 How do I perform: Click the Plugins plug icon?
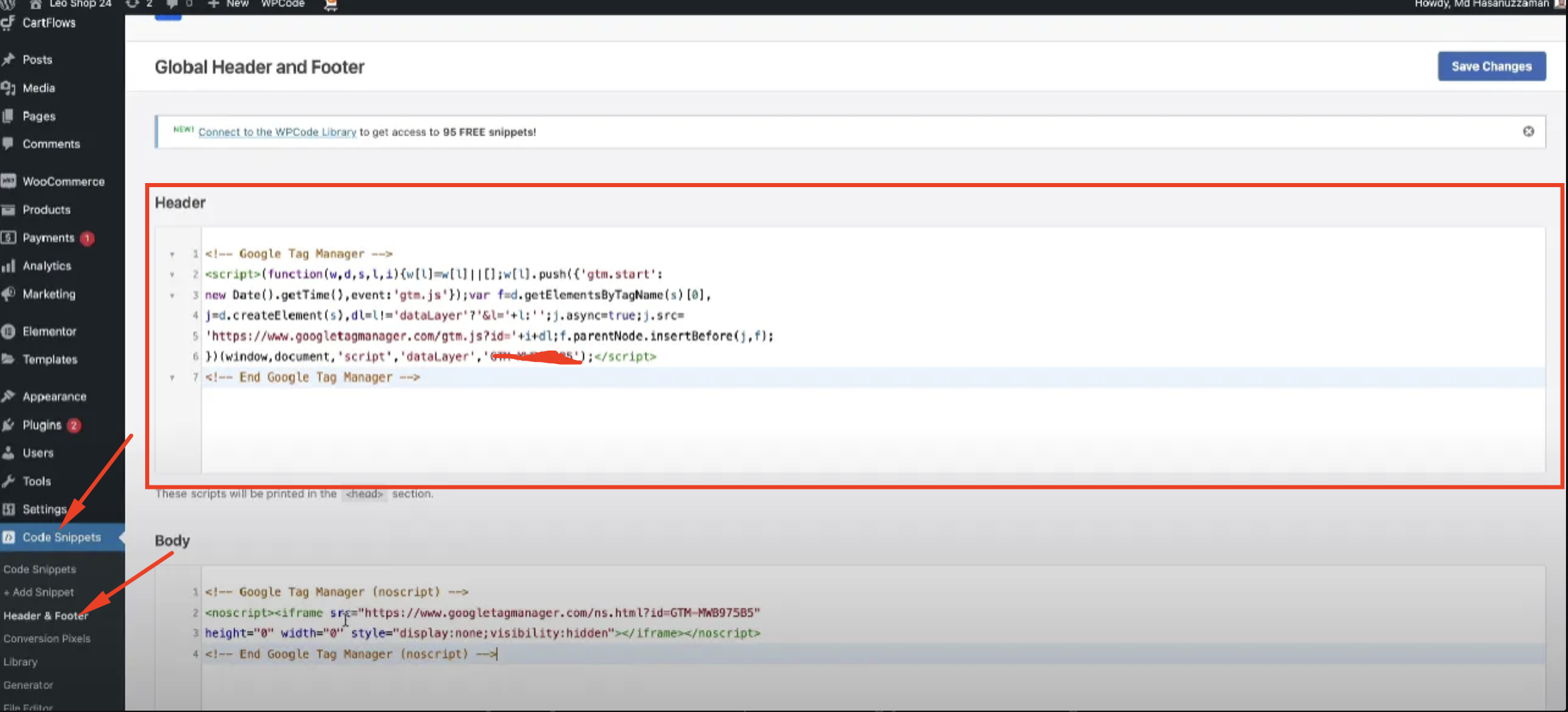9,424
